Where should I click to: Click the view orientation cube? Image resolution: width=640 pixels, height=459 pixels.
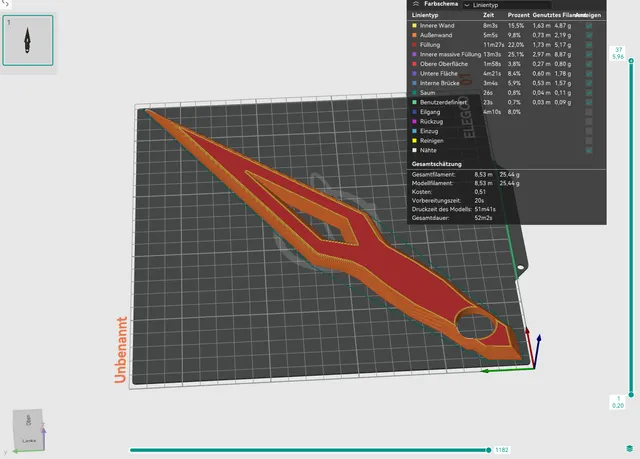(x=28, y=430)
